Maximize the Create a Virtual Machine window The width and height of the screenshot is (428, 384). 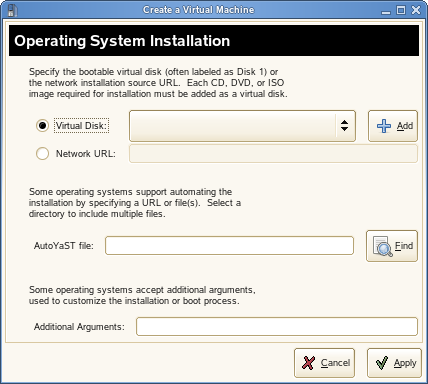point(401,10)
